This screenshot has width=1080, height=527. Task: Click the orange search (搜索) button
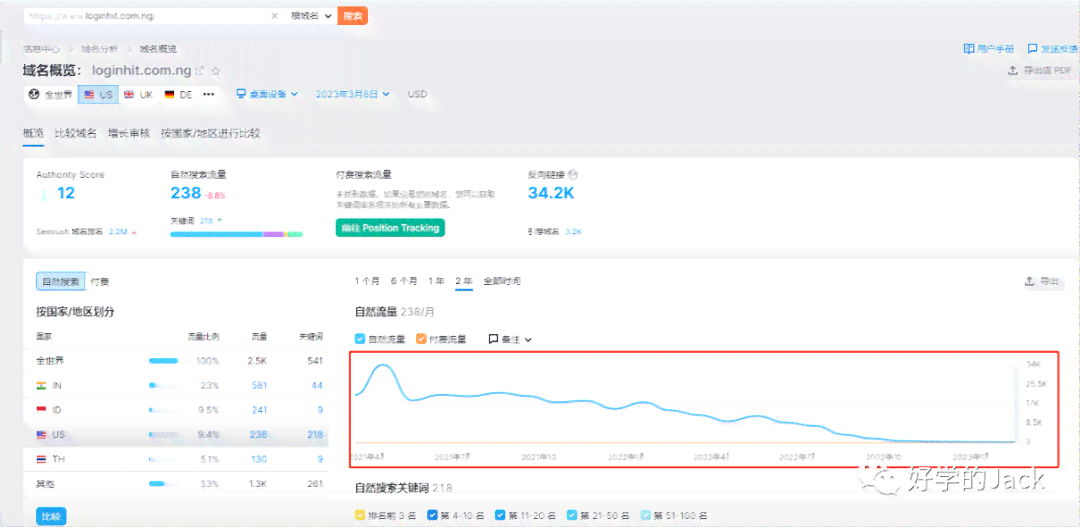[353, 15]
